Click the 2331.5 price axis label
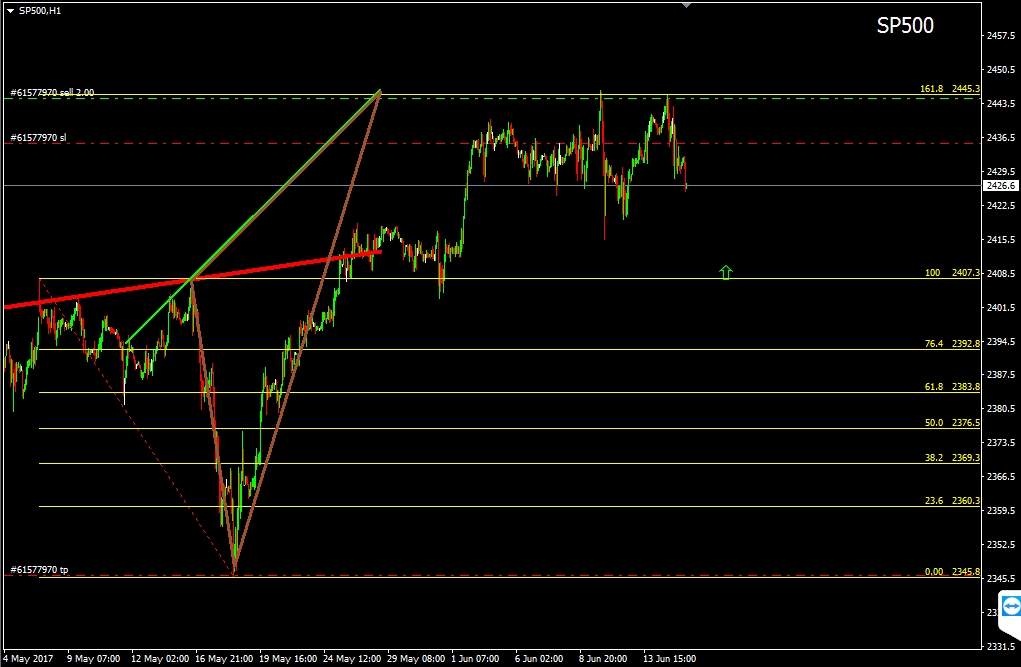This screenshot has height=667, width=1021. click(x=1001, y=647)
